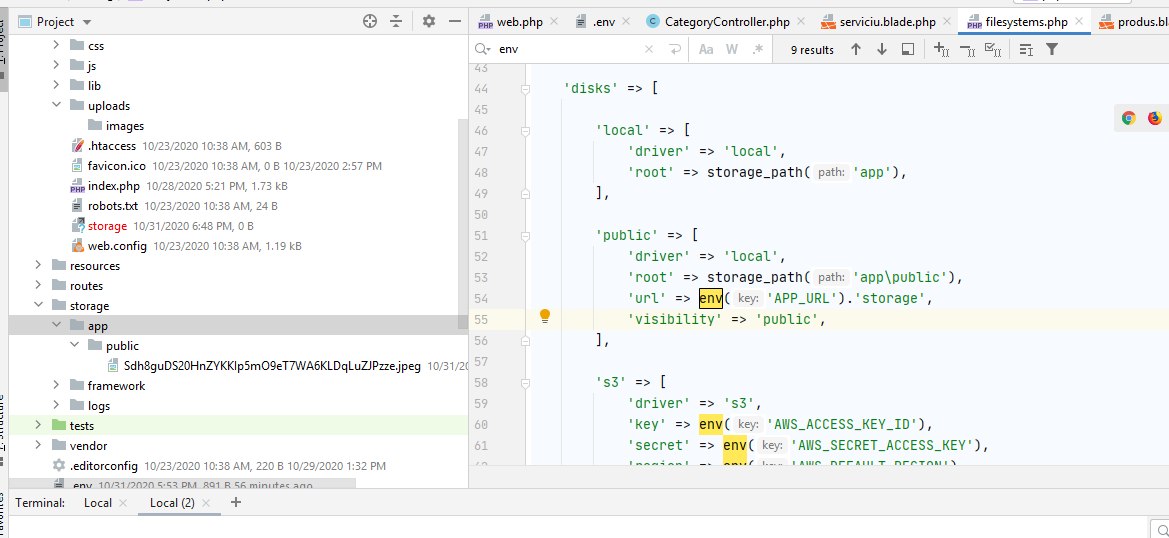This screenshot has height=538, width=1169.
Task: Expand the framework folder
Action: pyautogui.click(x=56, y=385)
